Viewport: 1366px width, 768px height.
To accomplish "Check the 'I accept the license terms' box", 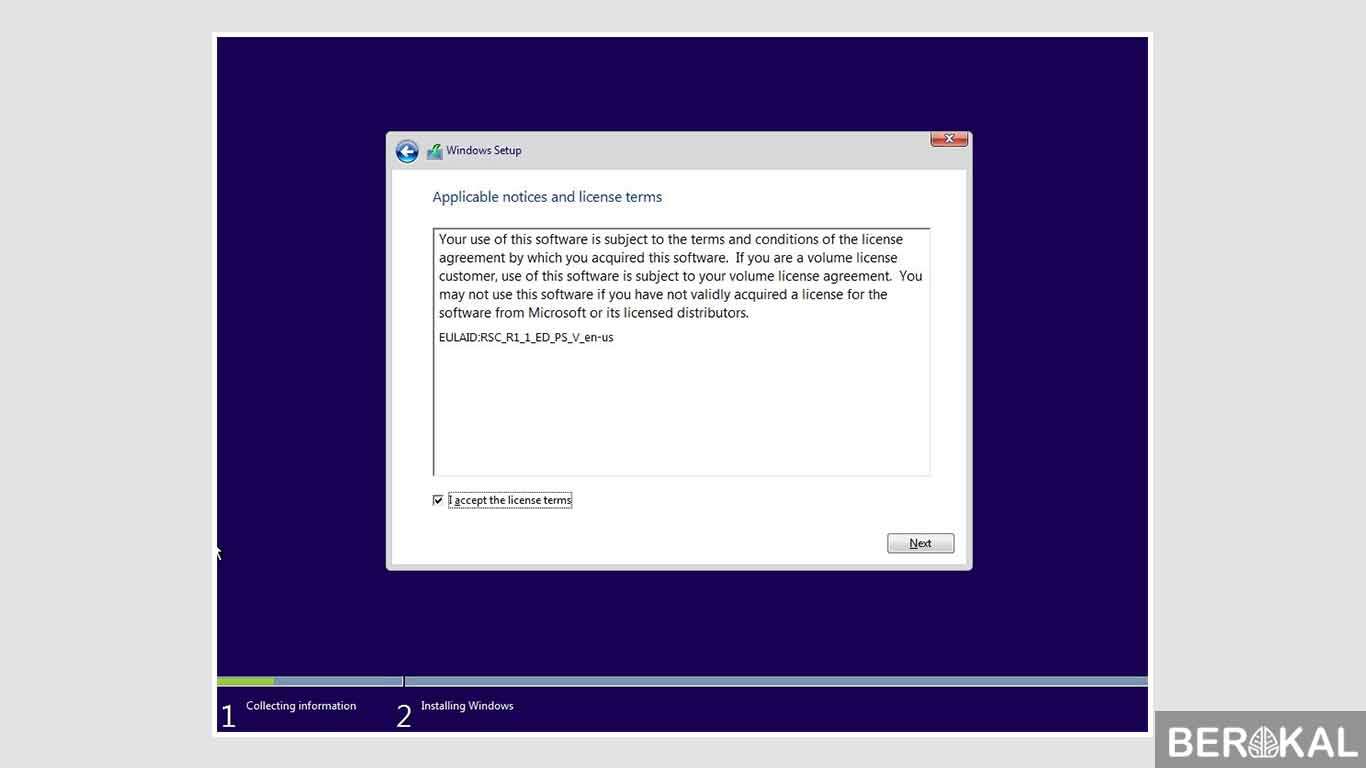I will (x=438, y=500).
